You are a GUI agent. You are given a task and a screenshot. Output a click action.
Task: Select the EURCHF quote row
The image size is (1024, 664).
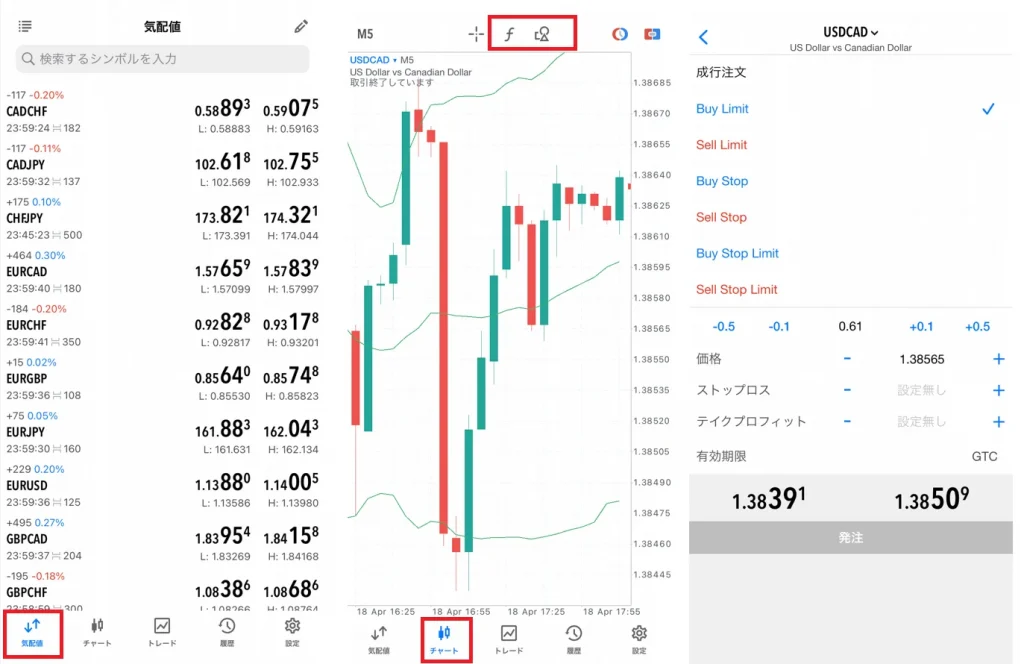163,326
